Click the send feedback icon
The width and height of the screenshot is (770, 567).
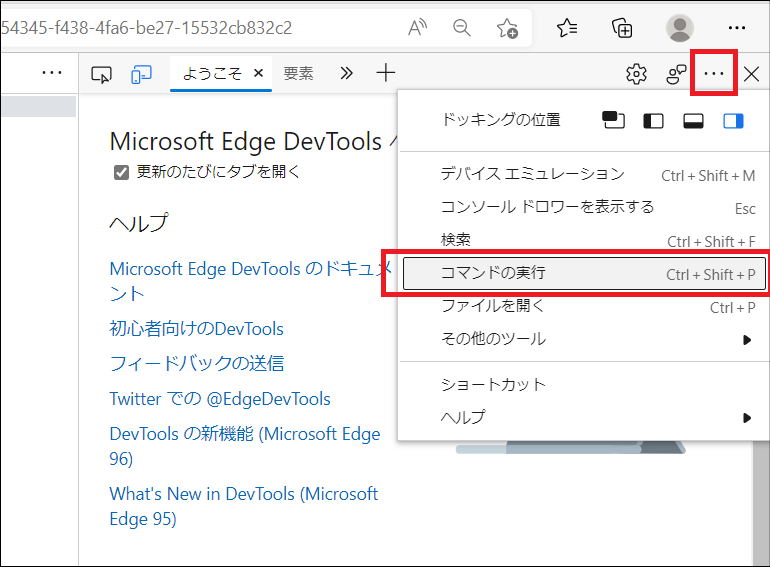(x=676, y=74)
